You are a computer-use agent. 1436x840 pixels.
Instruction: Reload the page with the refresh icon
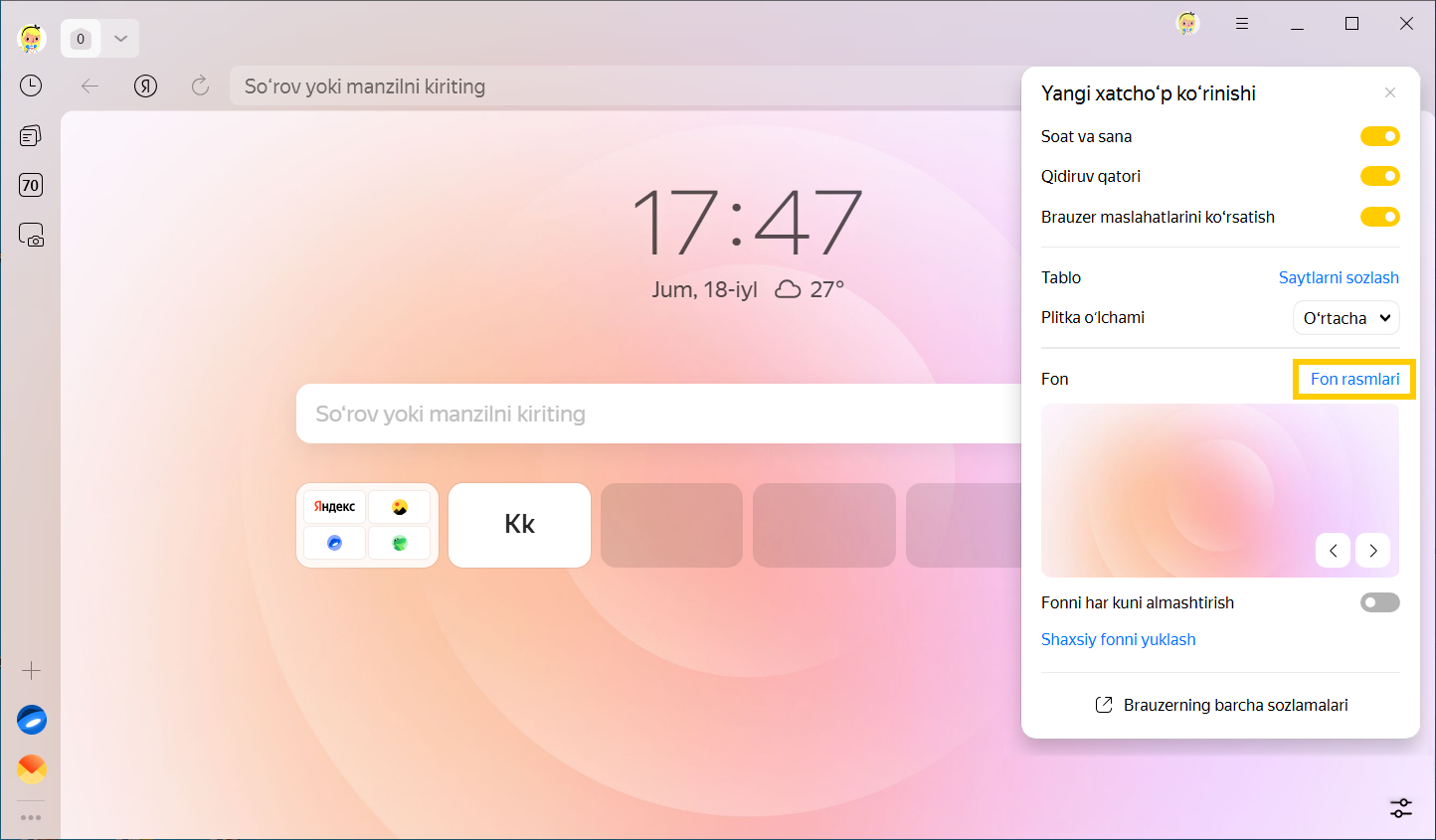pyautogui.click(x=200, y=86)
